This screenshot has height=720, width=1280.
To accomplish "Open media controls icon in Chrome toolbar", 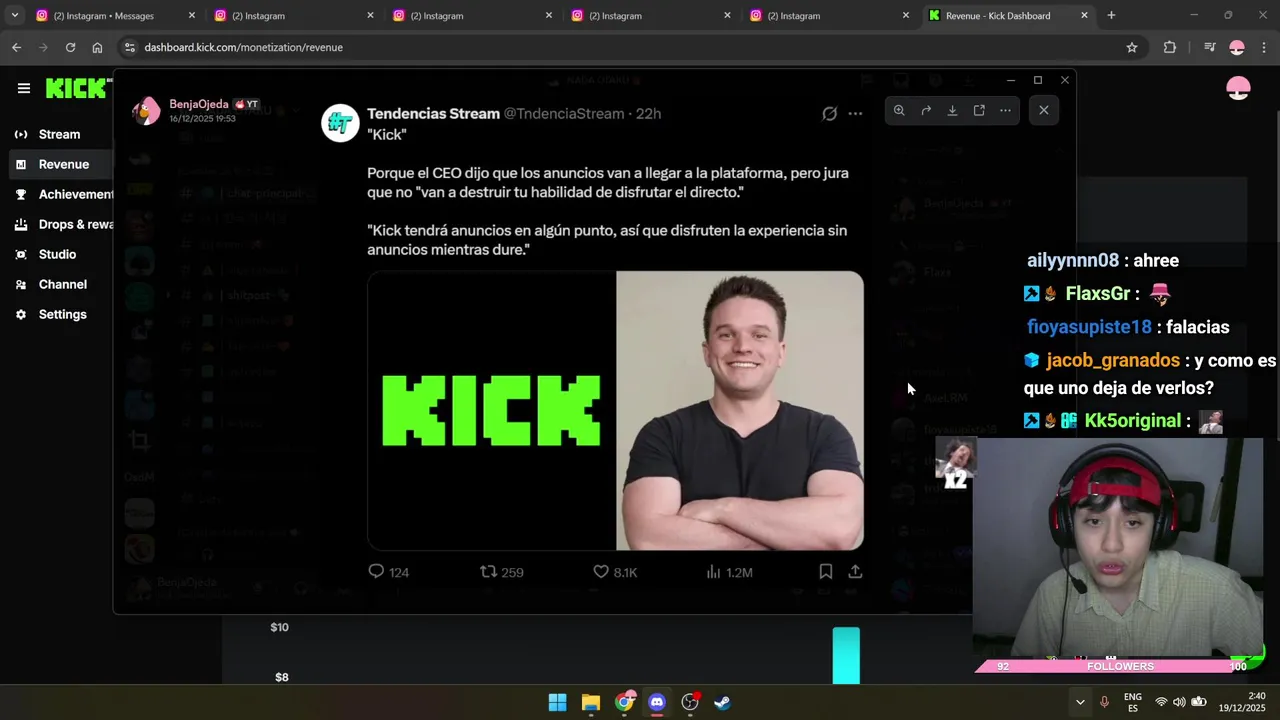I will pos(1209,47).
